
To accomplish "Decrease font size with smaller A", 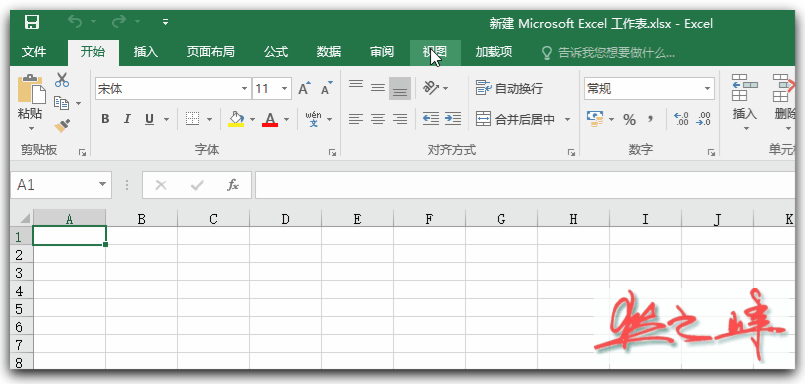I will [x=327, y=88].
